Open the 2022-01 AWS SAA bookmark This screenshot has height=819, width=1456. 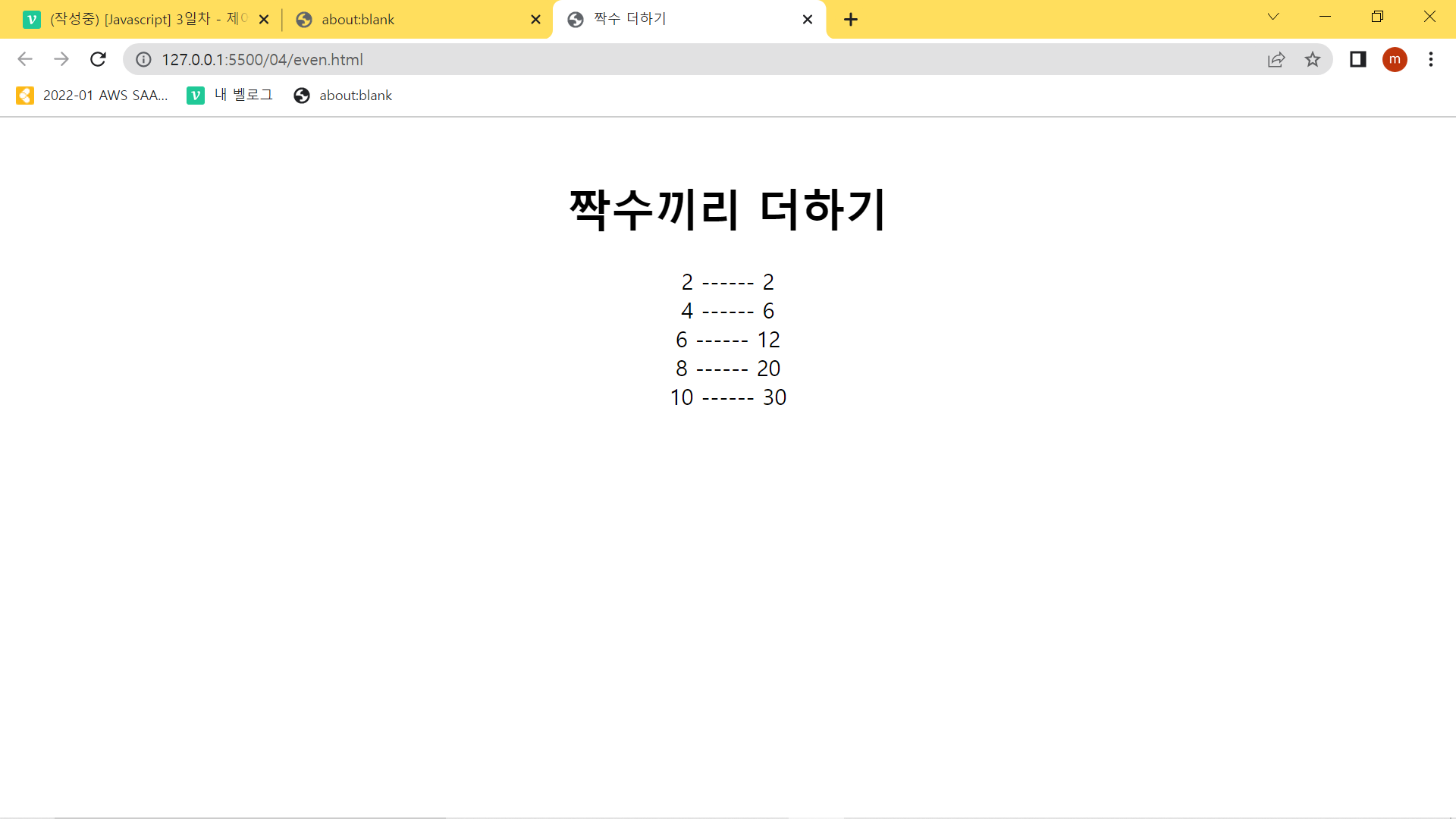pos(93,96)
